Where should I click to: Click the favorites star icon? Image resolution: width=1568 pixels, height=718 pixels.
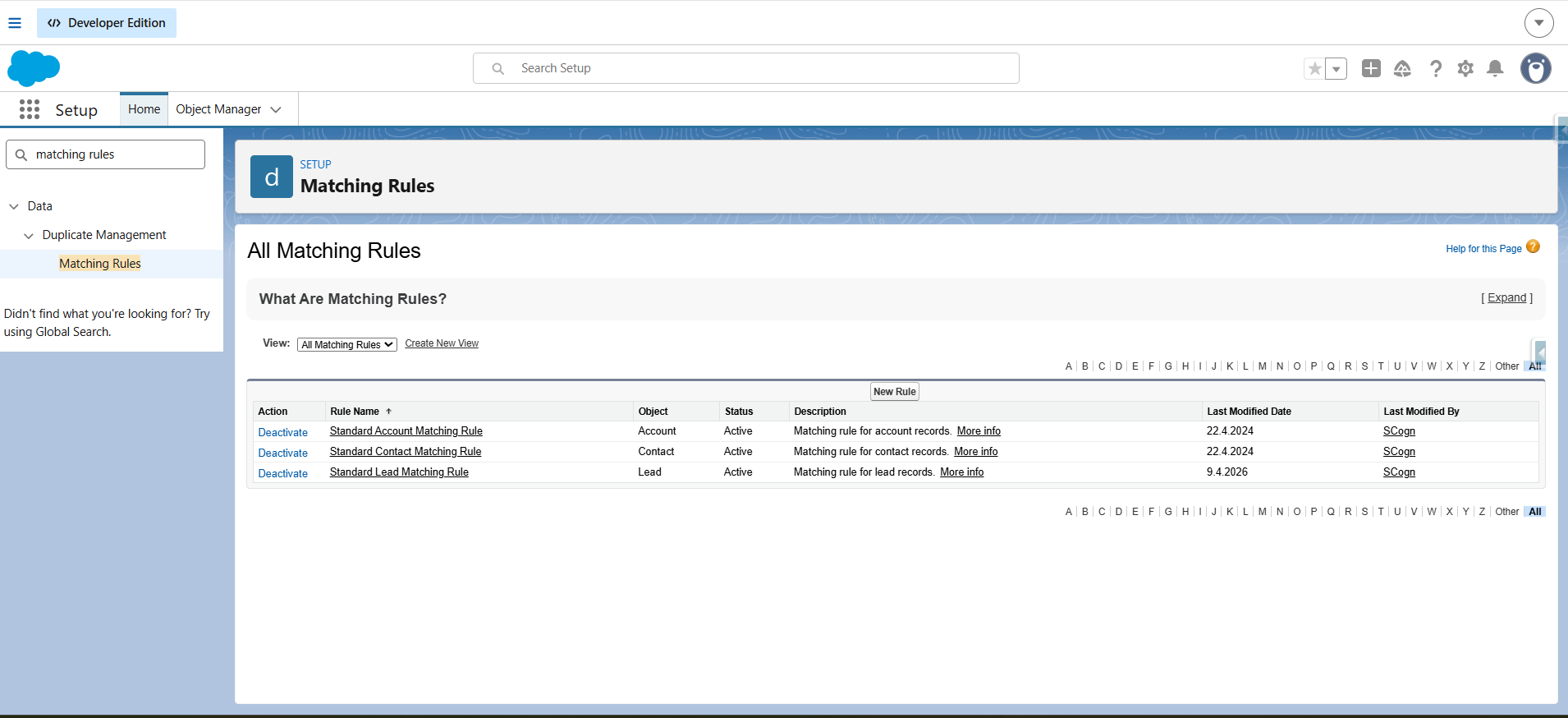tap(1315, 69)
